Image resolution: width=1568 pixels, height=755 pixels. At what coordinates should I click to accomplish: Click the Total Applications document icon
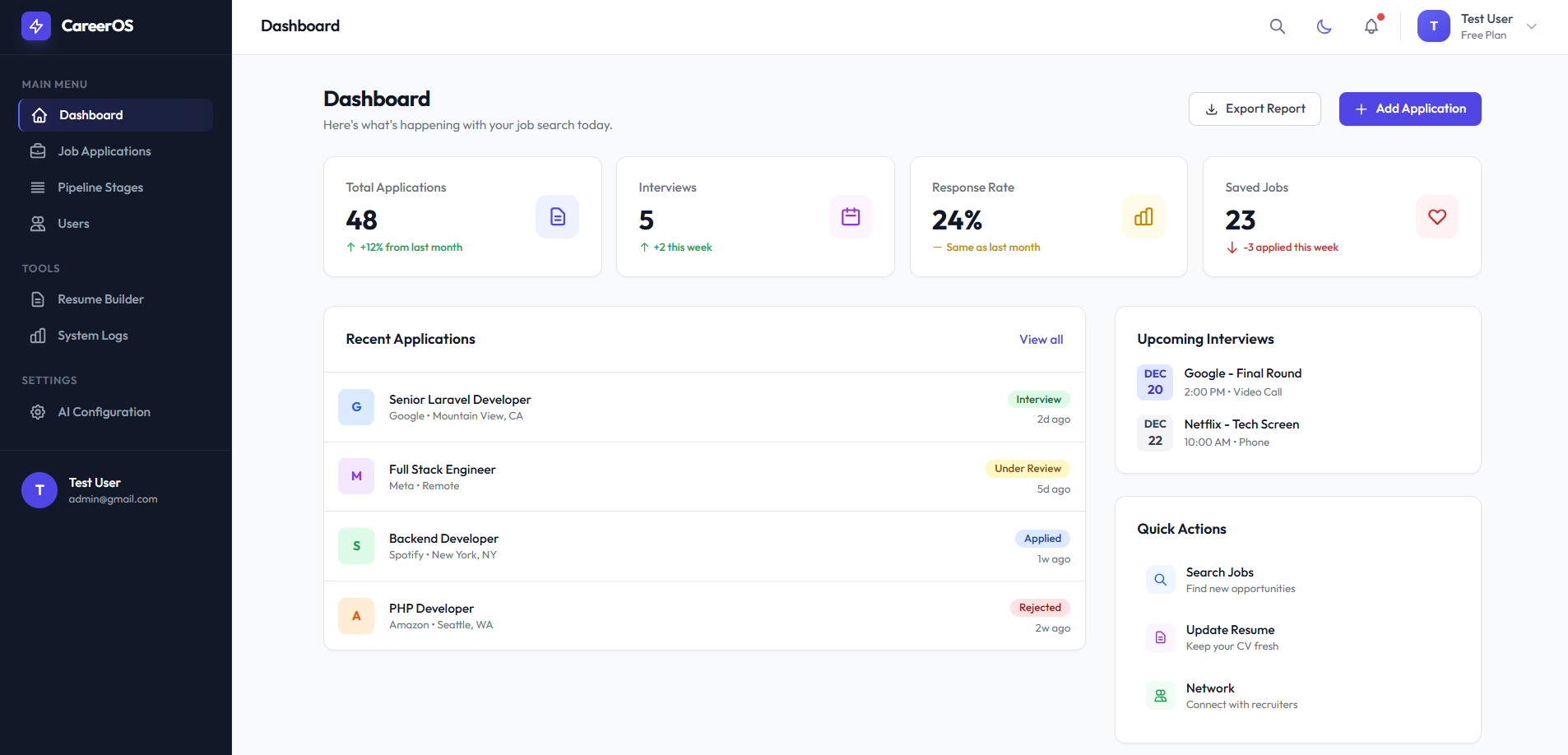click(x=558, y=217)
